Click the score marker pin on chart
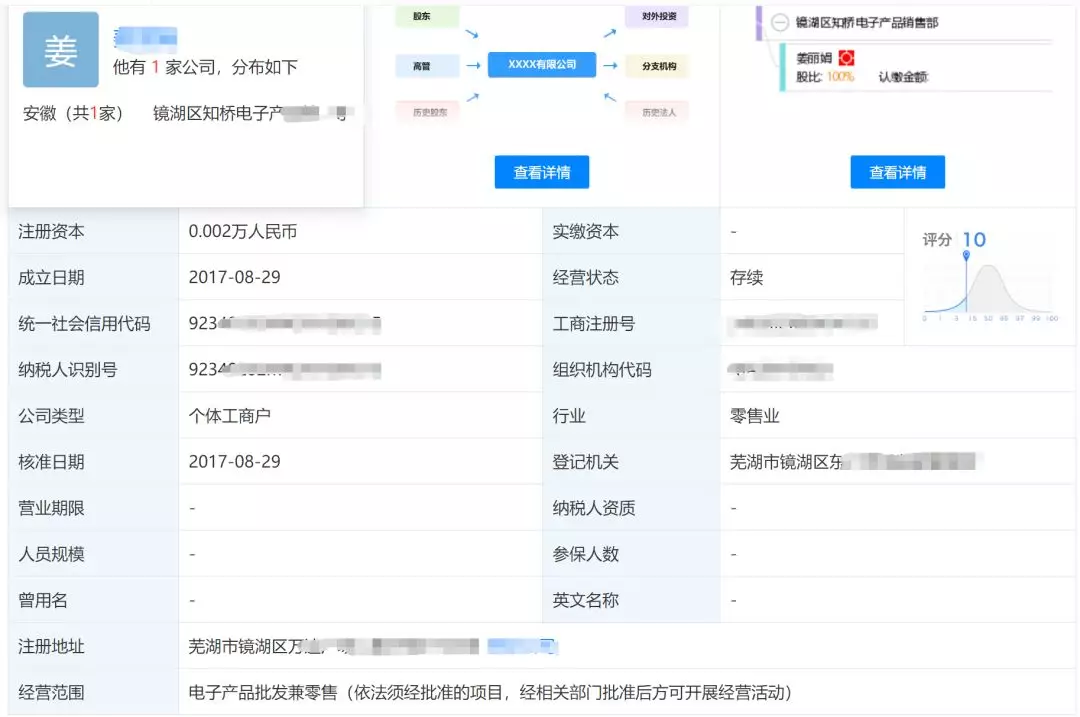 [x=966, y=258]
